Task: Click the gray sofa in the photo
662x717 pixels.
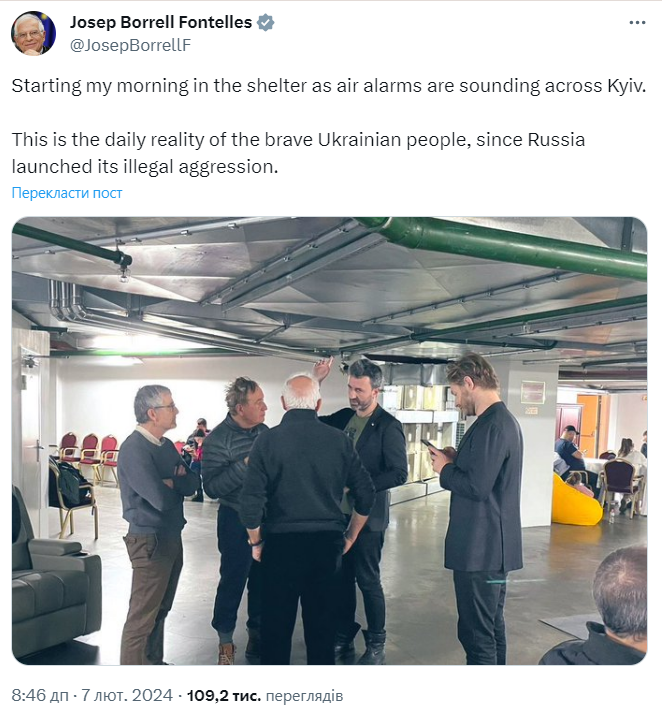Action: point(56,576)
